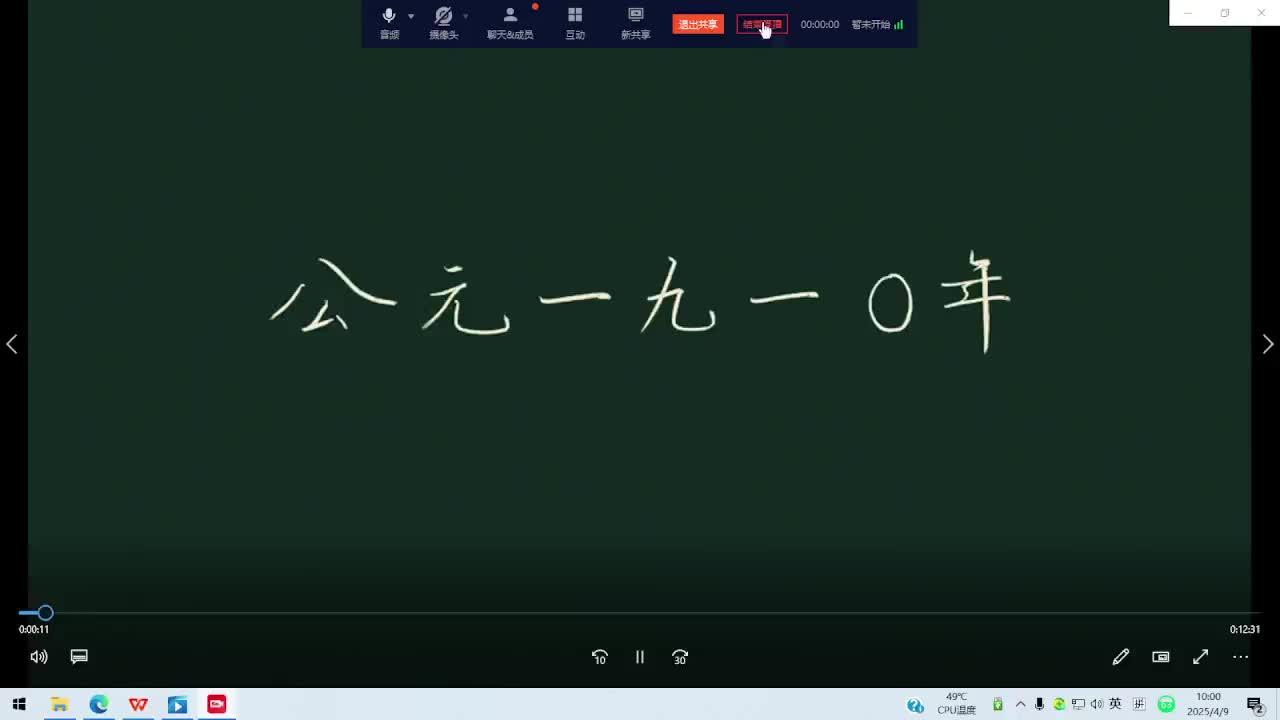
Task: Click the 00:00:00 class timer
Action: point(819,24)
